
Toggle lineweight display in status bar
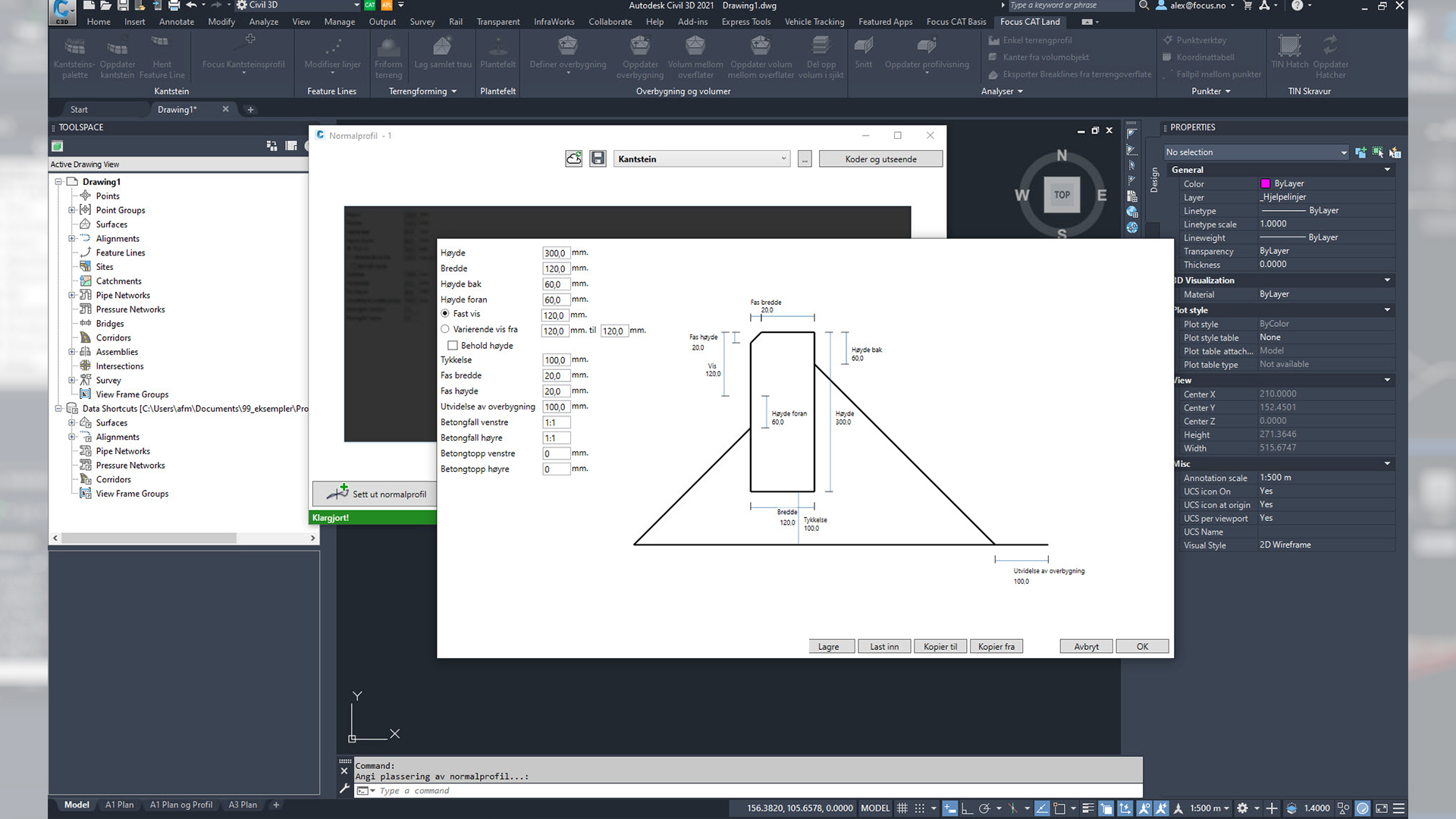click(1087, 808)
